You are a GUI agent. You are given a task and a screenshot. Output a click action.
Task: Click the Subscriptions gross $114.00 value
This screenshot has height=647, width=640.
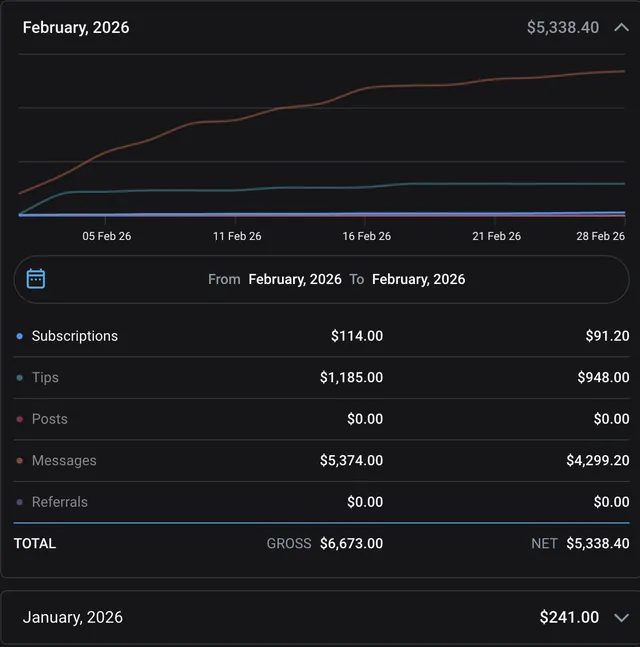357,336
